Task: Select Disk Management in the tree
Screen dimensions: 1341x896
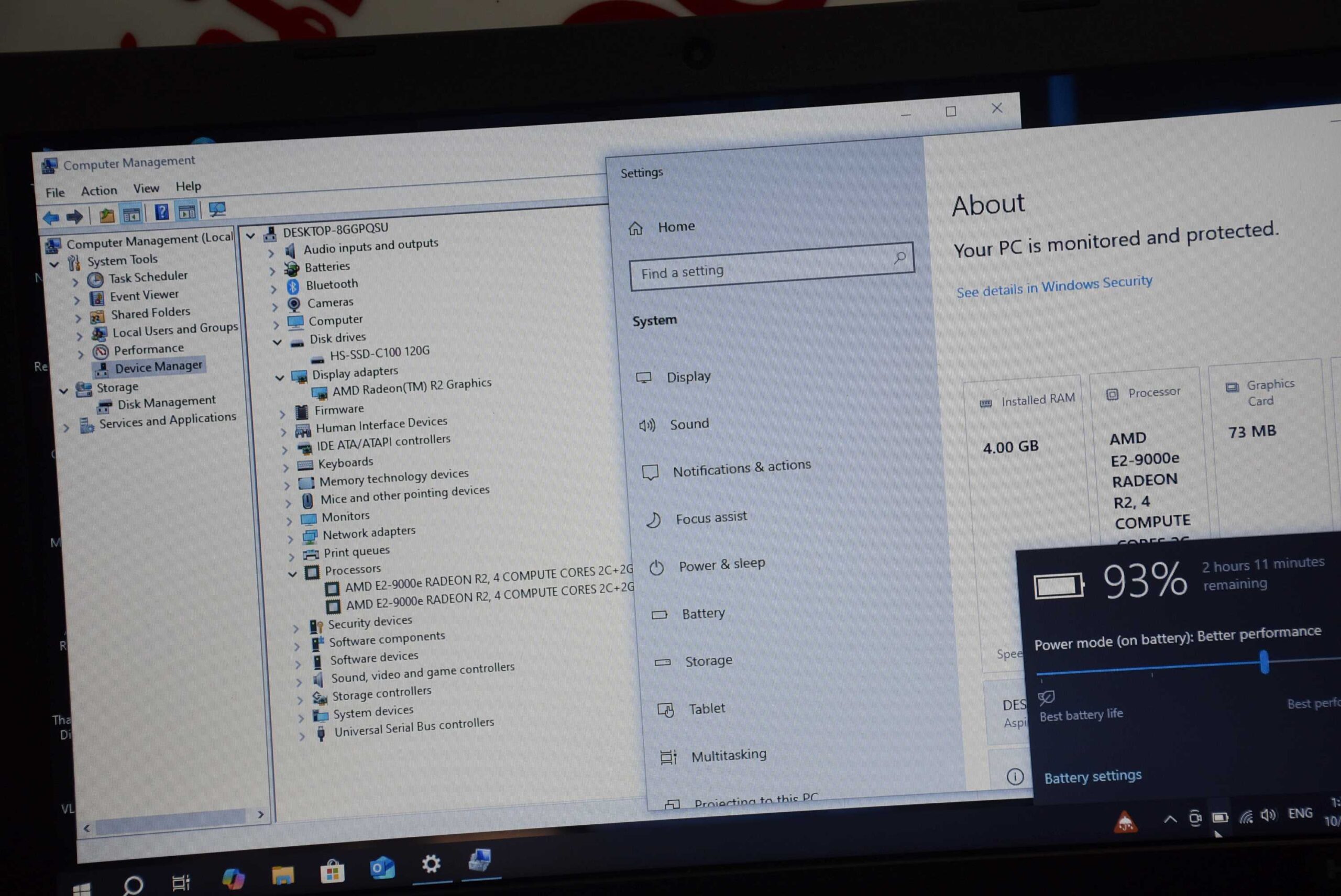Action: pyautogui.click(x=166, y=403)
